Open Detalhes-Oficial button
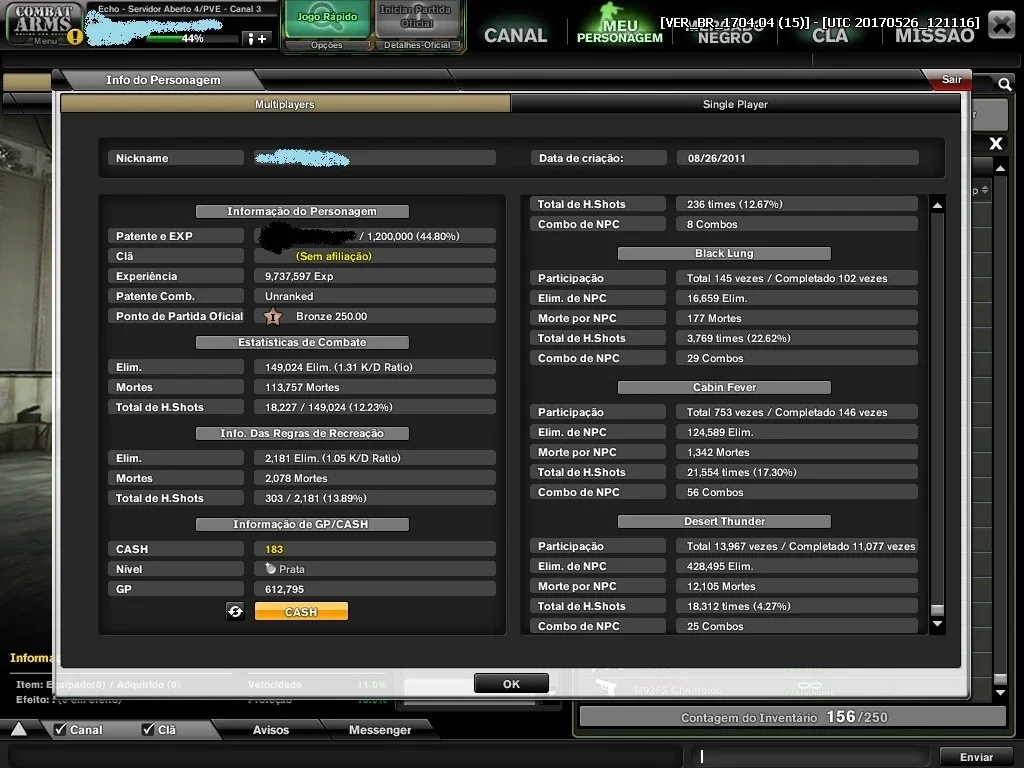 (417, 45)
